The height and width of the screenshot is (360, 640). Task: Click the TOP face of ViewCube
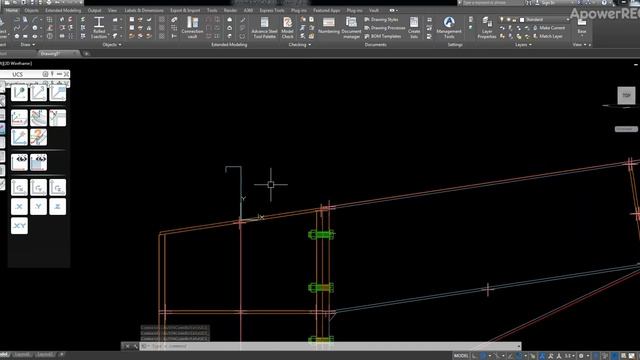click(626, 96)
